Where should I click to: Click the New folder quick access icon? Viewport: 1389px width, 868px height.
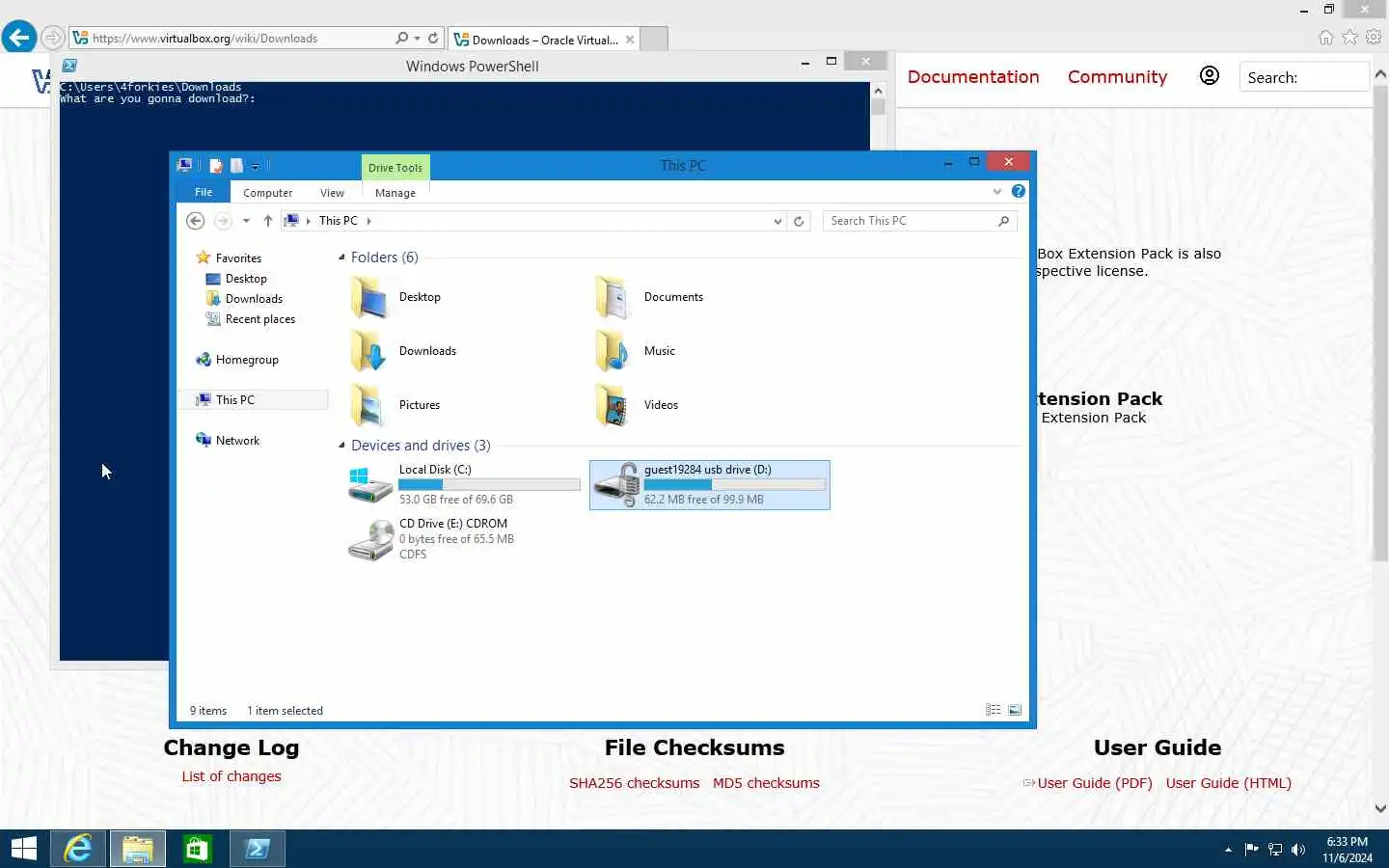[237, 166]
